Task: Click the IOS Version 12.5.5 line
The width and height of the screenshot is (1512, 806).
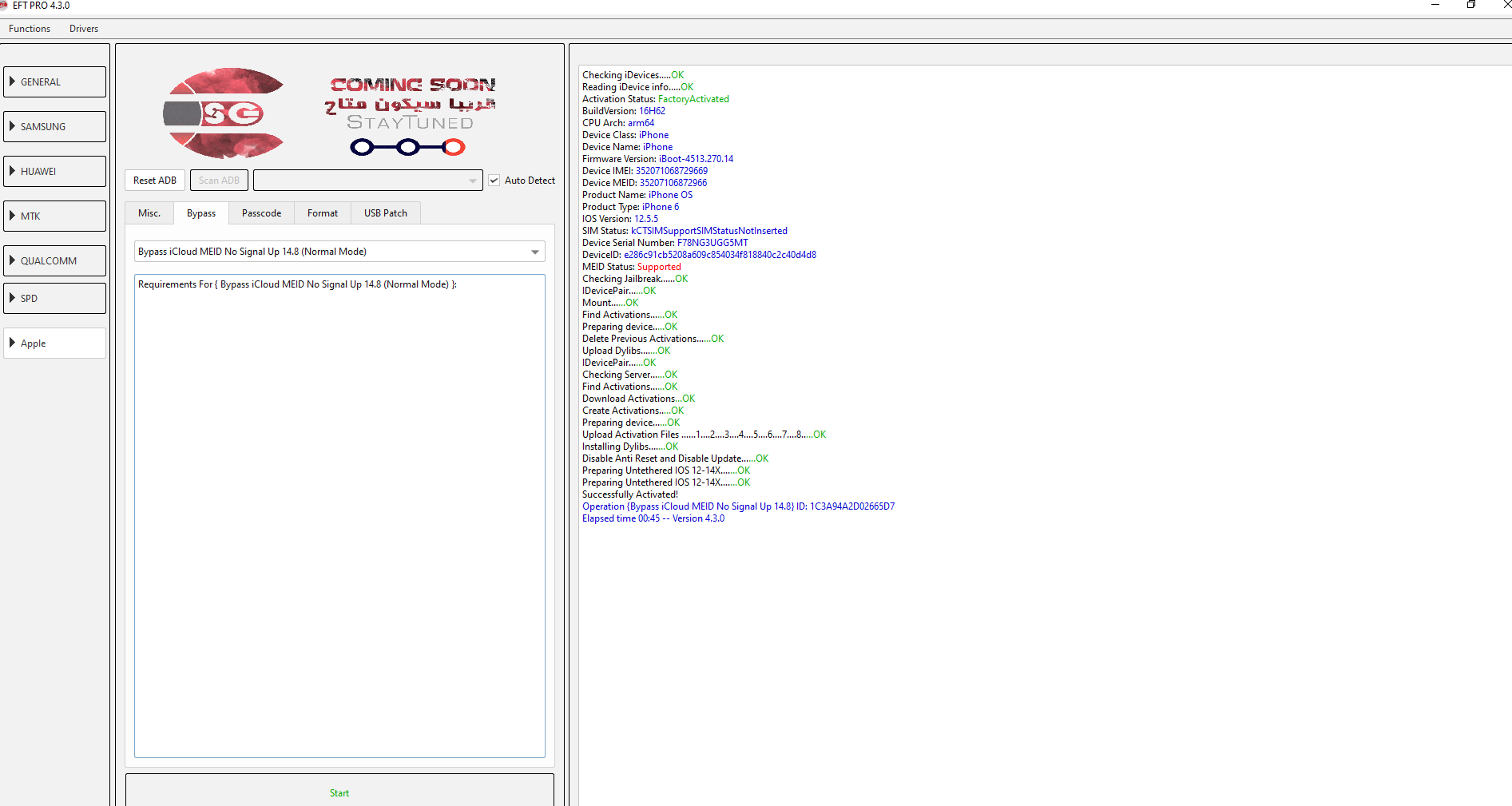Action: 621,219
